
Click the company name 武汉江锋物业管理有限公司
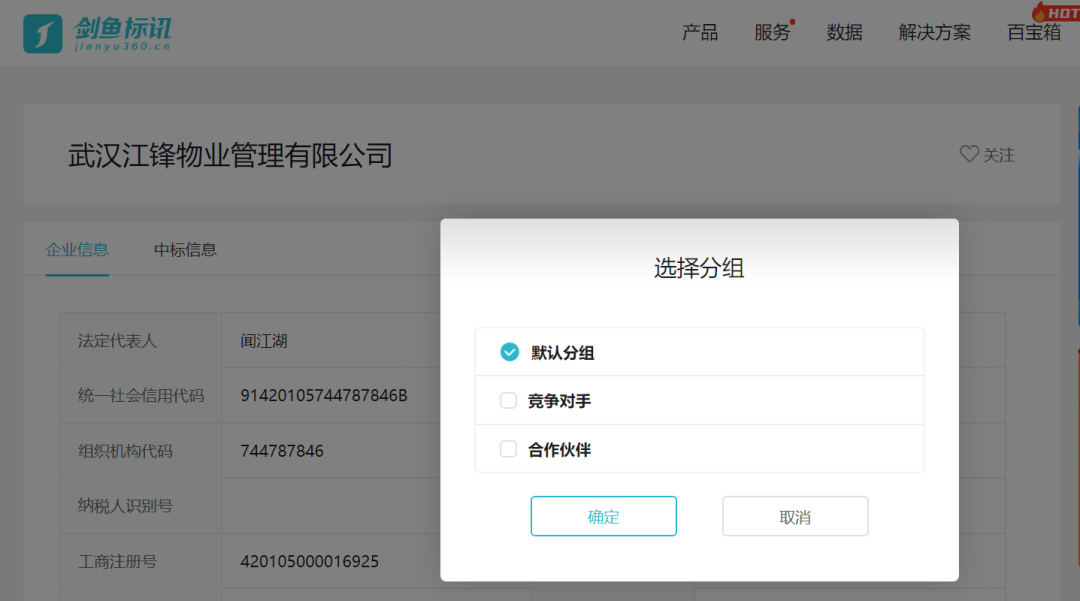coord(230,155)
